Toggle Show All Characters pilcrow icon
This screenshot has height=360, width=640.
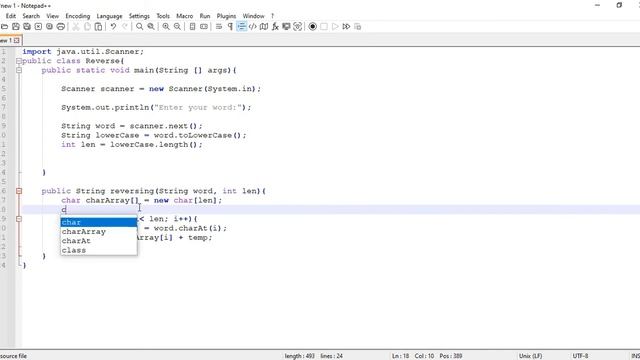click(x=230, y=27)
